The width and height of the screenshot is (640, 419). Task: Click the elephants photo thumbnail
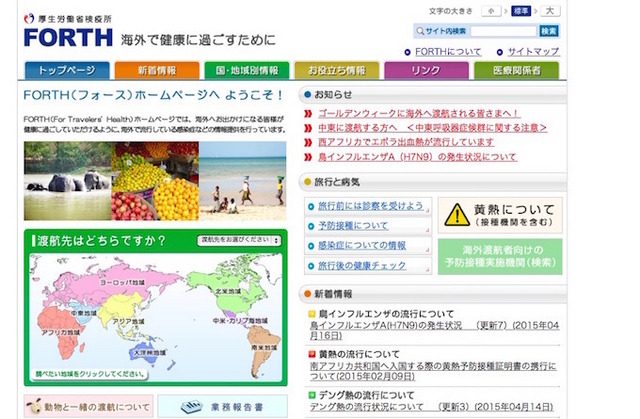point(67,181)
